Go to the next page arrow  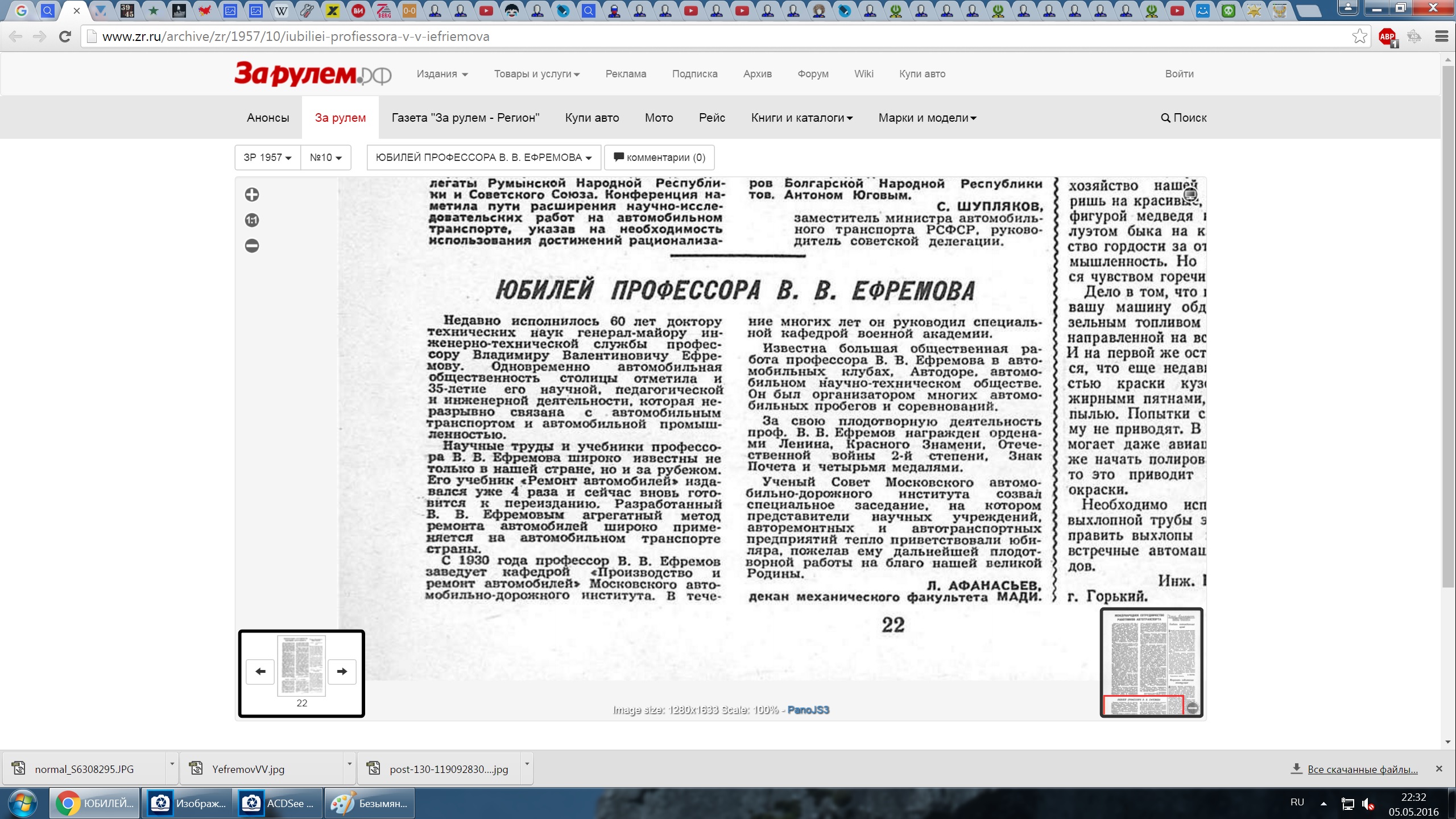coord(342,672)
